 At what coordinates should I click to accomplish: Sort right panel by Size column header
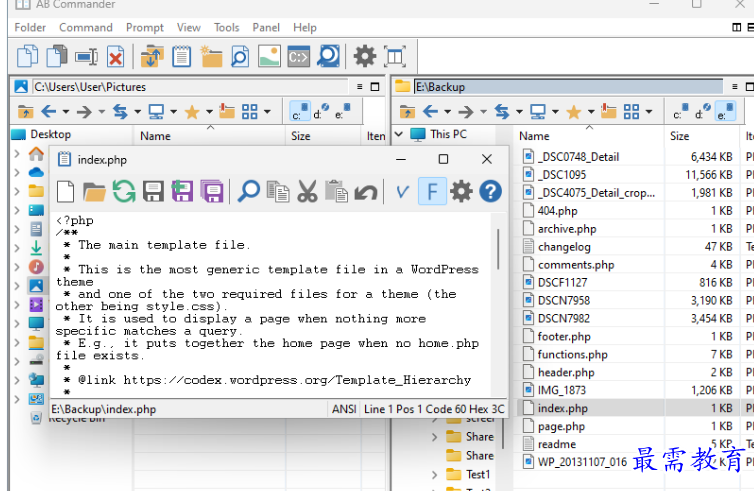pos(702,136)
